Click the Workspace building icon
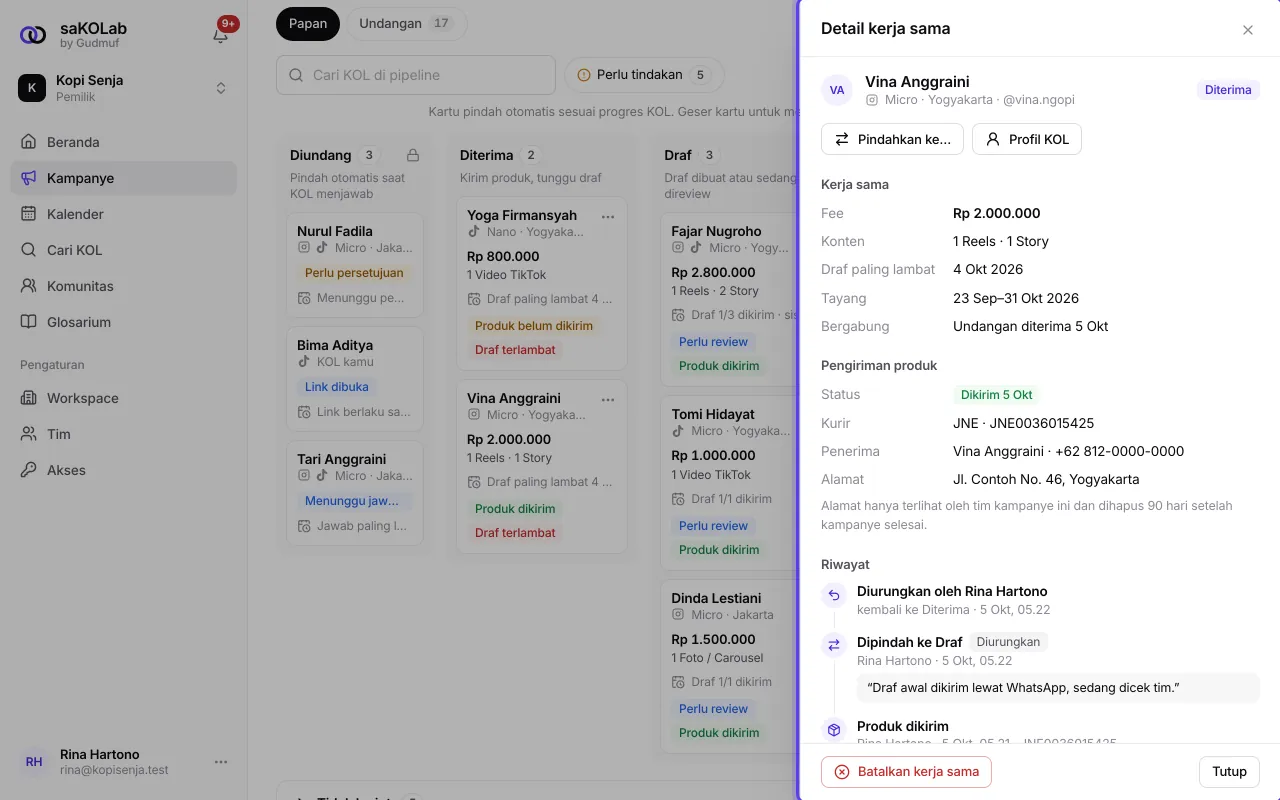The height and width of the screenshot is (800, 1280). point(29,398)
